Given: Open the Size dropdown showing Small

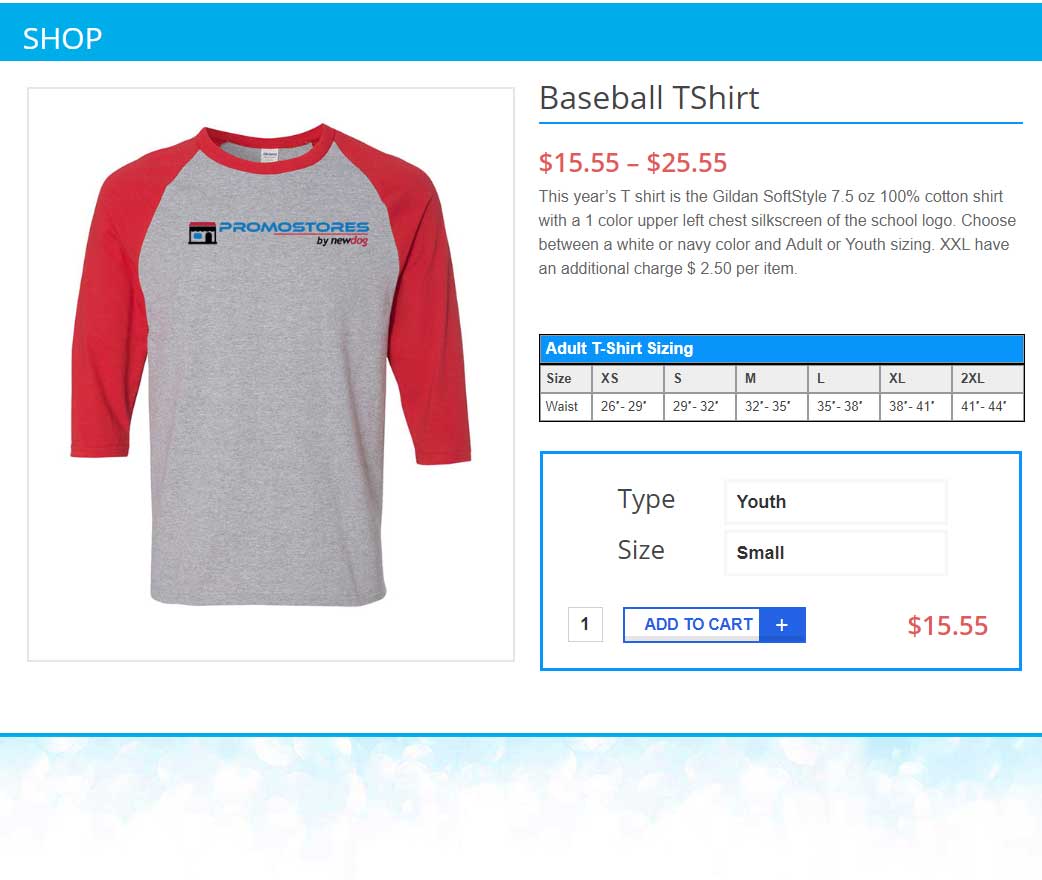Looking at the screenshot, I should (835, 553).
